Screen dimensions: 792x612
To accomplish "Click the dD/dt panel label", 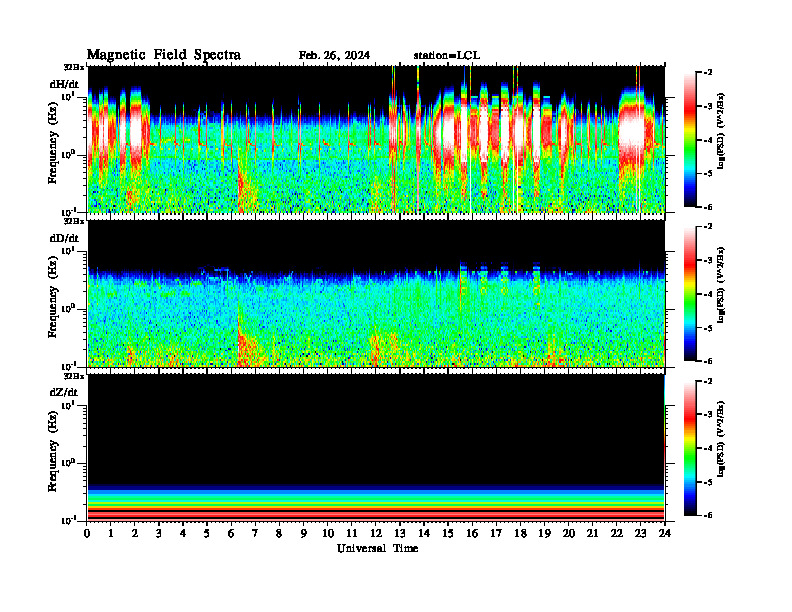I will pyautogui.click(x=64, y=238).
